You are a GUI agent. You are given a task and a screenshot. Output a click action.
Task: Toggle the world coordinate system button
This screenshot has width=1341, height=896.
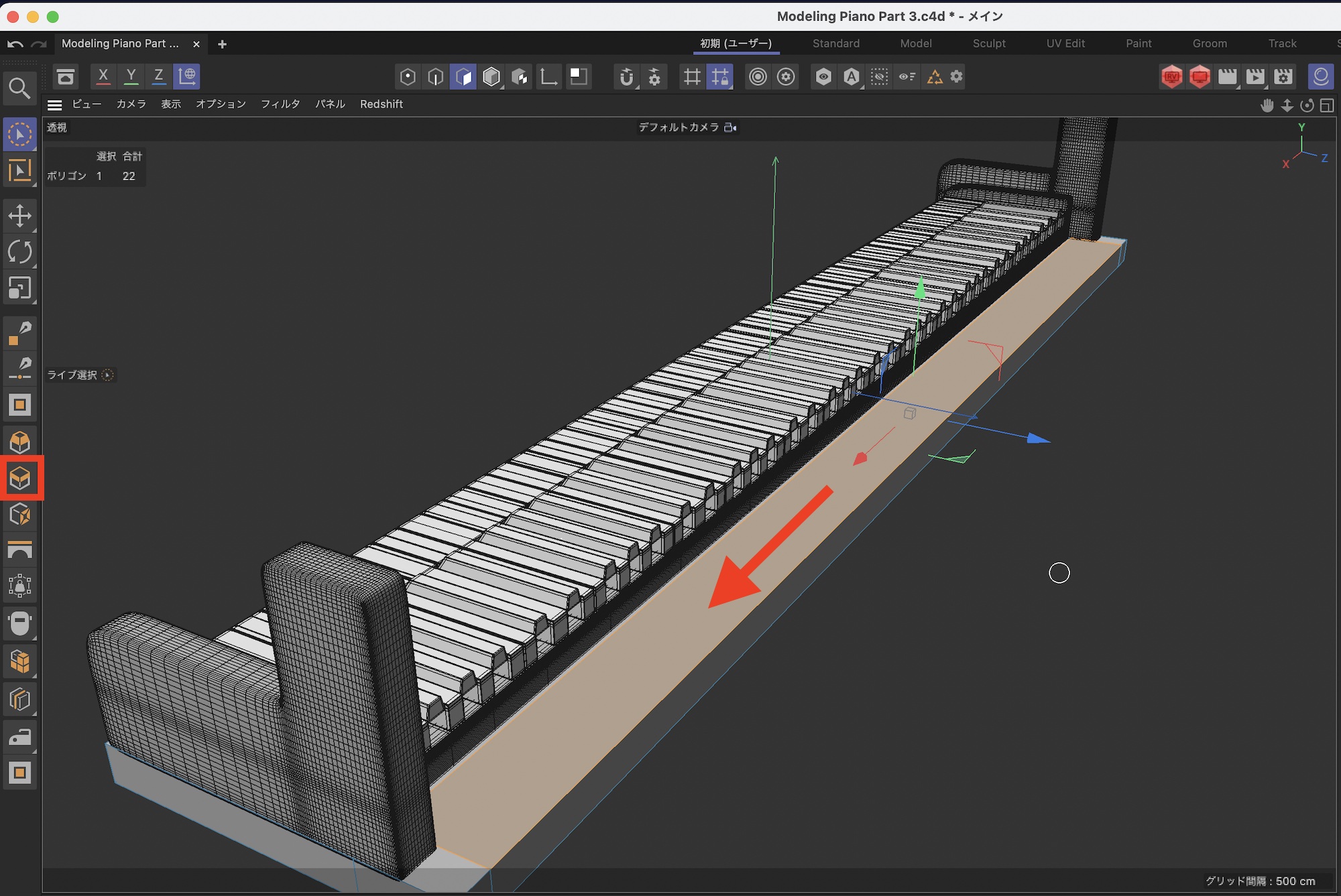[x=187, y=76]
